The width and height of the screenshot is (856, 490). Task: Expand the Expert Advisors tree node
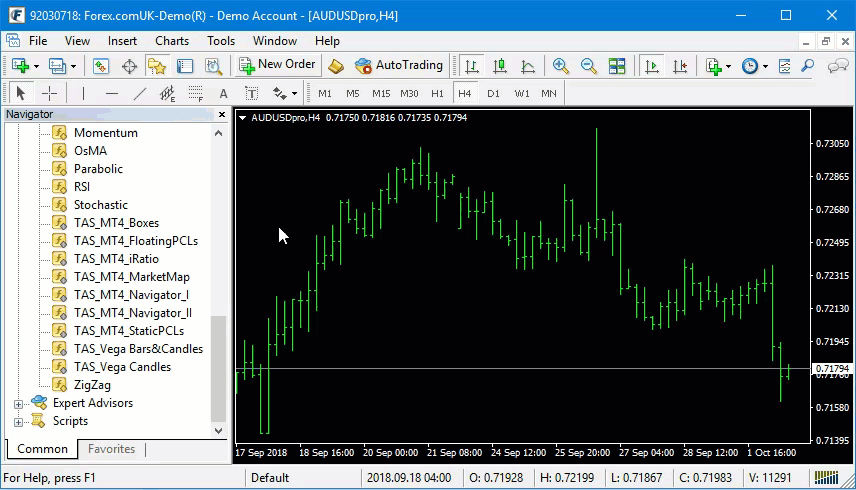coord(19,404)
